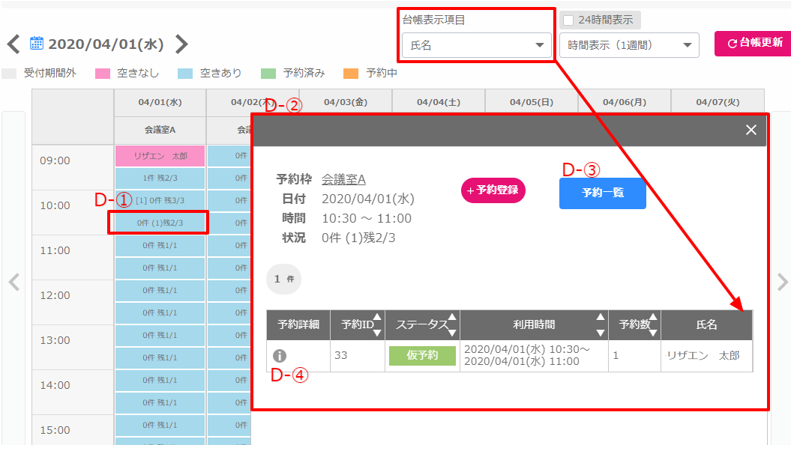
Task: Open the calendar date picker icon
Action: [x=37, y=43]
